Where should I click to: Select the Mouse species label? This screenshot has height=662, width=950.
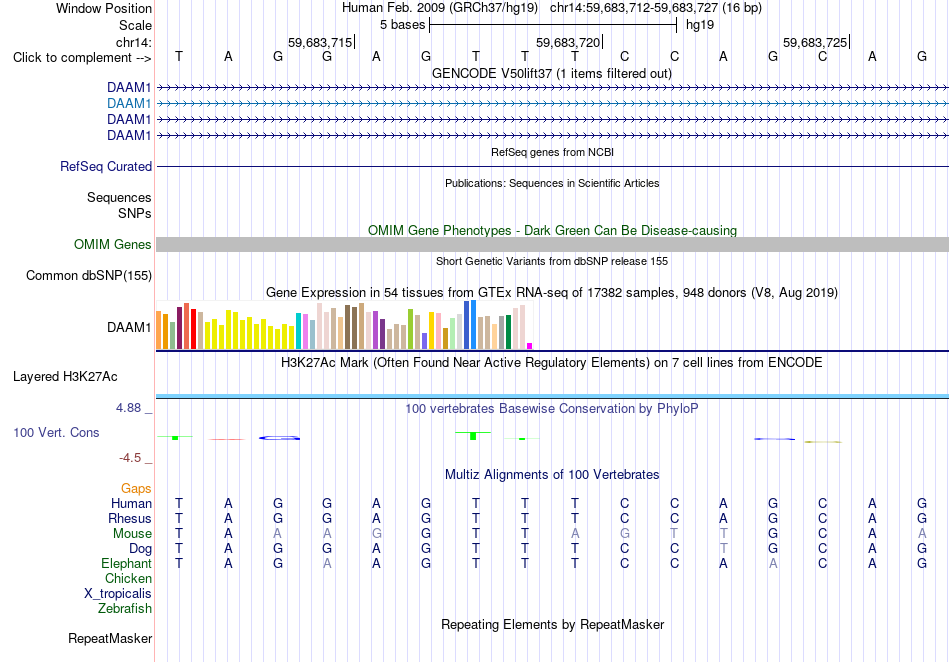(132, 534)
